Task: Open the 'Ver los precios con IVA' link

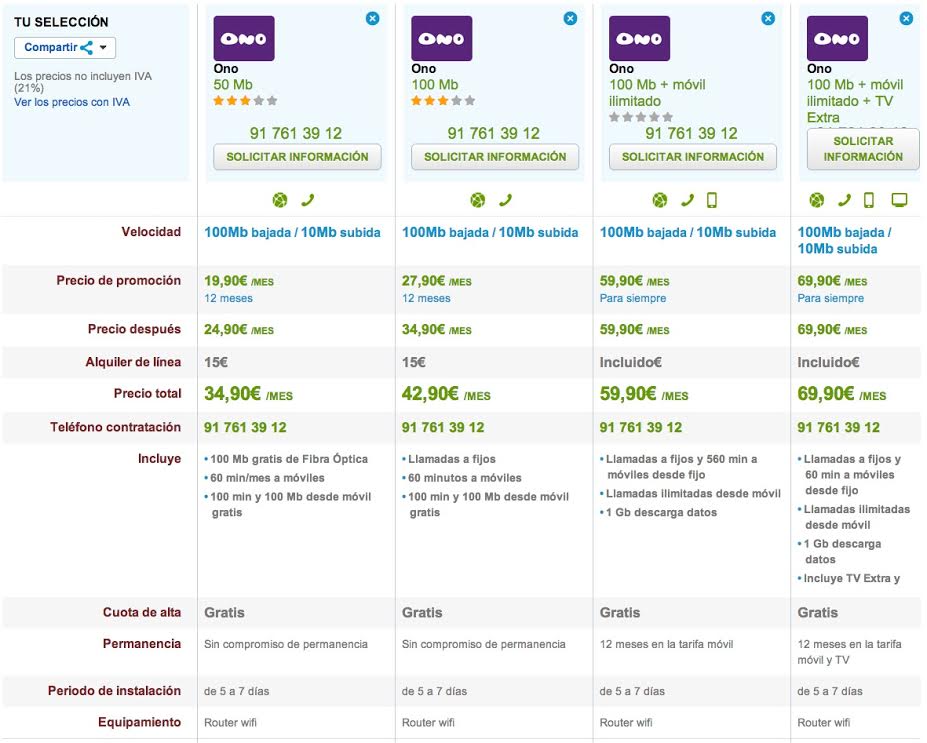Action: click(x=72, y=102)
